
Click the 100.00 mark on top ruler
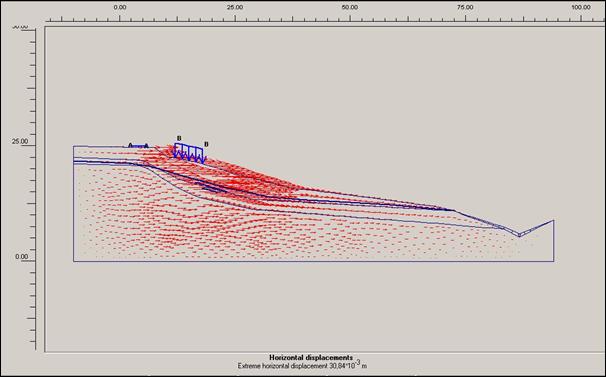pos(581,7)
